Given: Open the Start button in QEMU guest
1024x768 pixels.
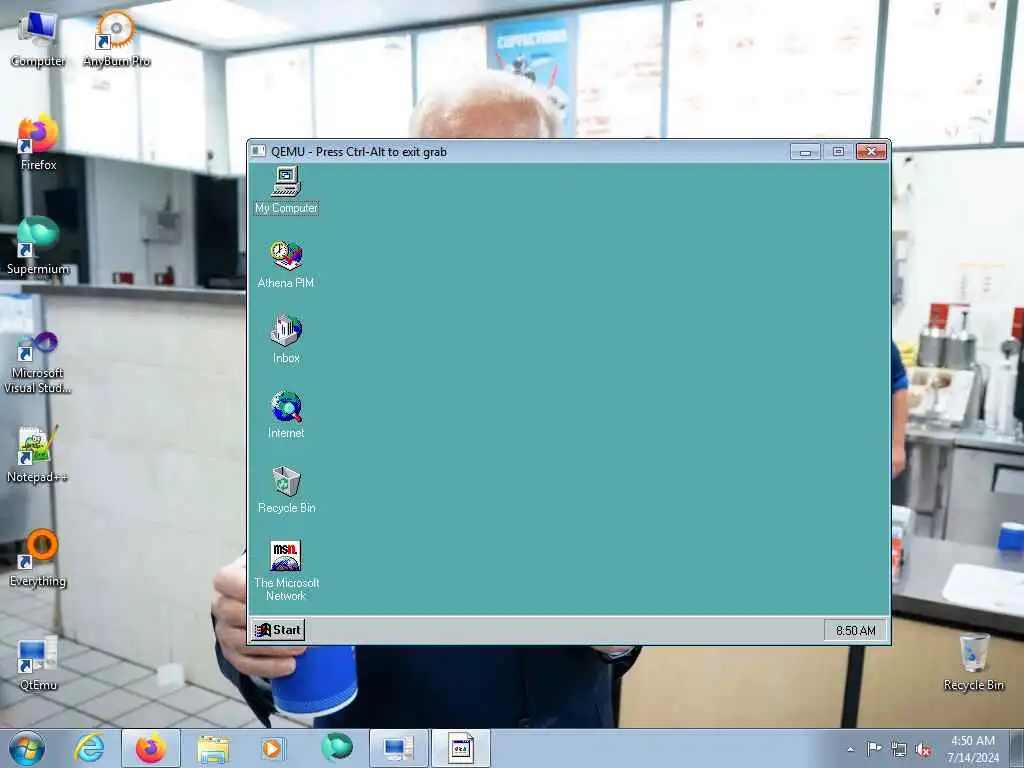Looking at the screenshot, I should pyautogui.click(x=278, y=630).
